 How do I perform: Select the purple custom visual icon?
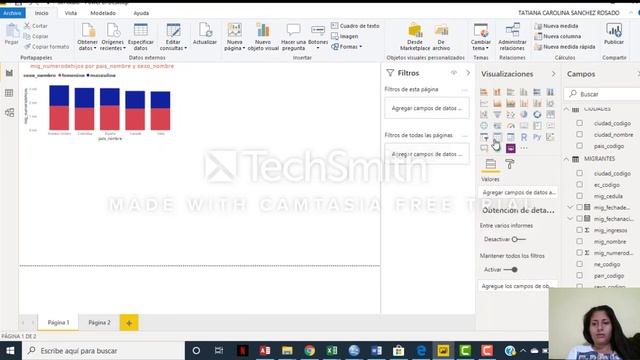click(x=511, y=148)
